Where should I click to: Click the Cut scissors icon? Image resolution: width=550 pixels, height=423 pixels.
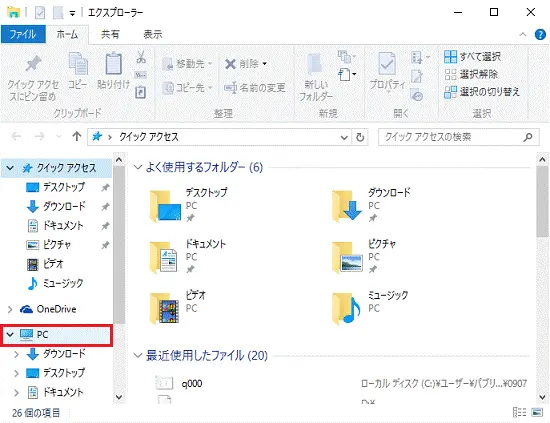[x=141, y=57]
